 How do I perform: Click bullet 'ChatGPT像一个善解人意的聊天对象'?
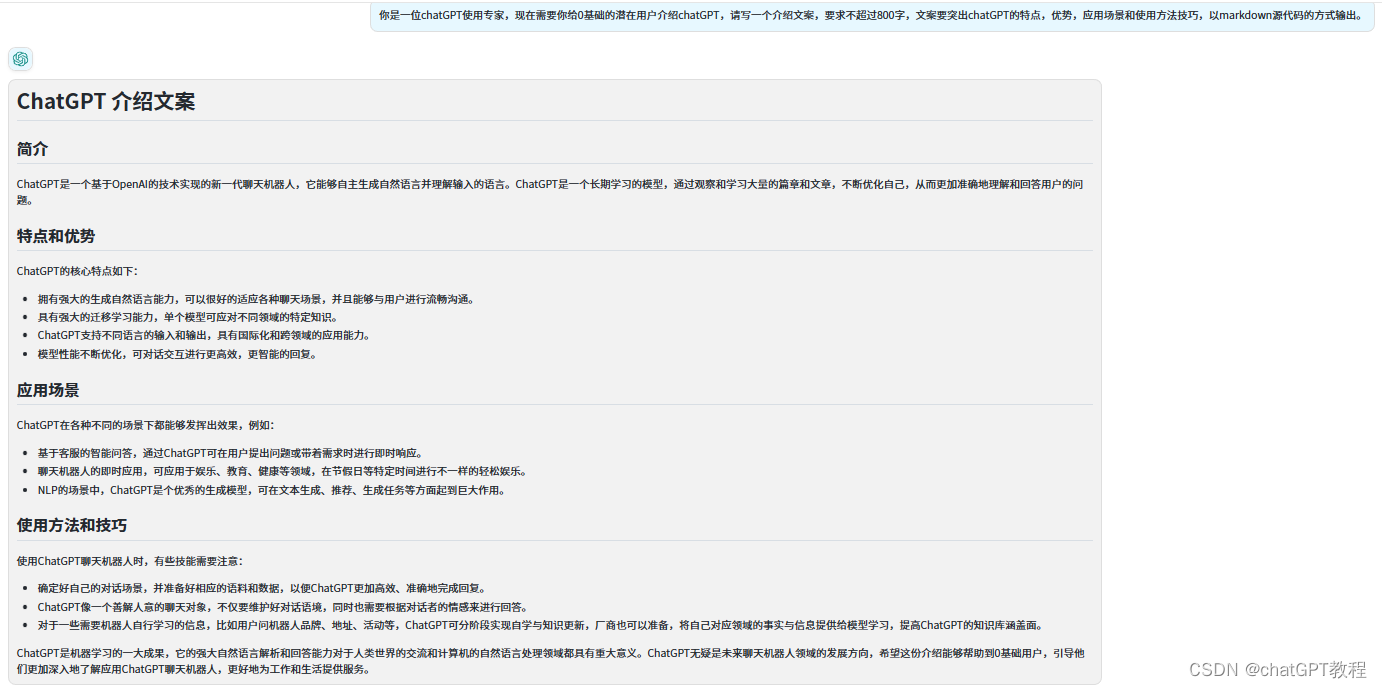283,607
